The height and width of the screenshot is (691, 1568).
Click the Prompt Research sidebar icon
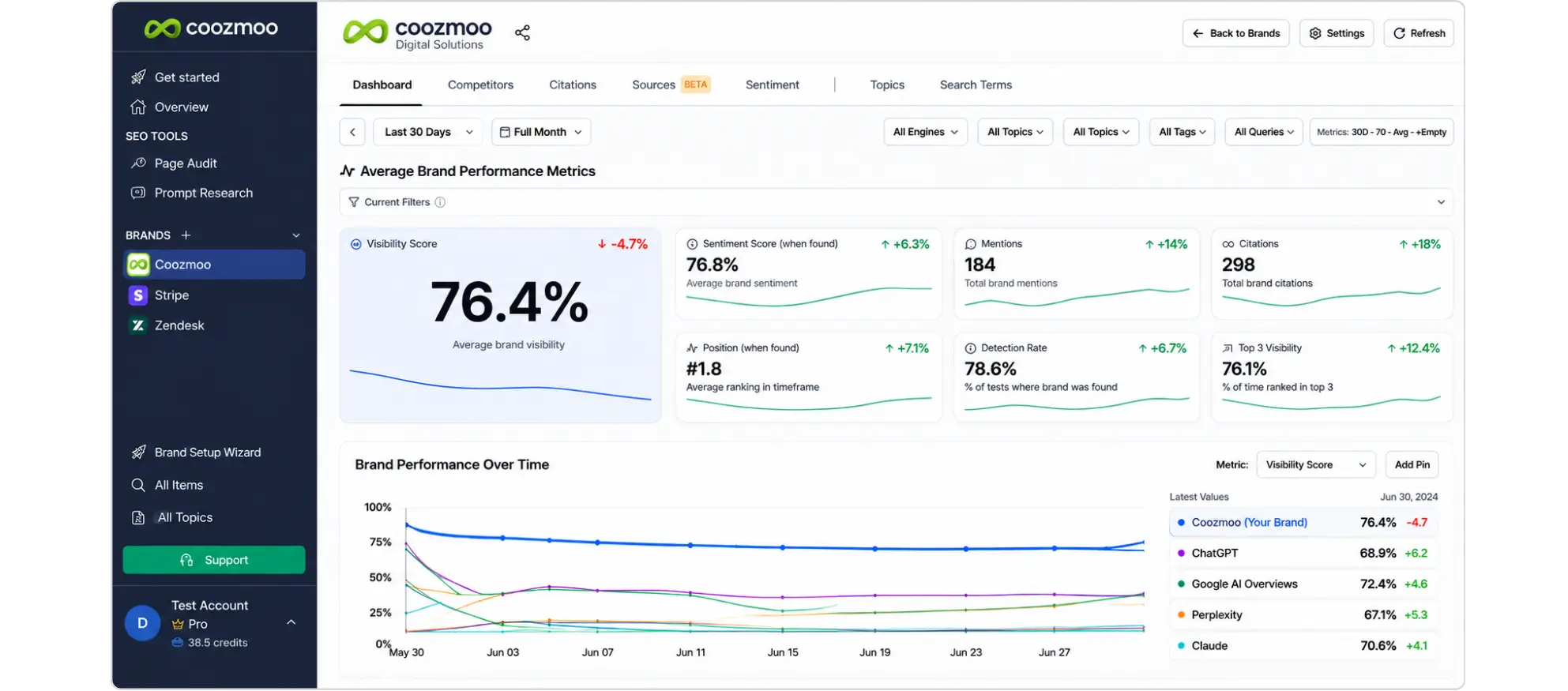[138, 193]
